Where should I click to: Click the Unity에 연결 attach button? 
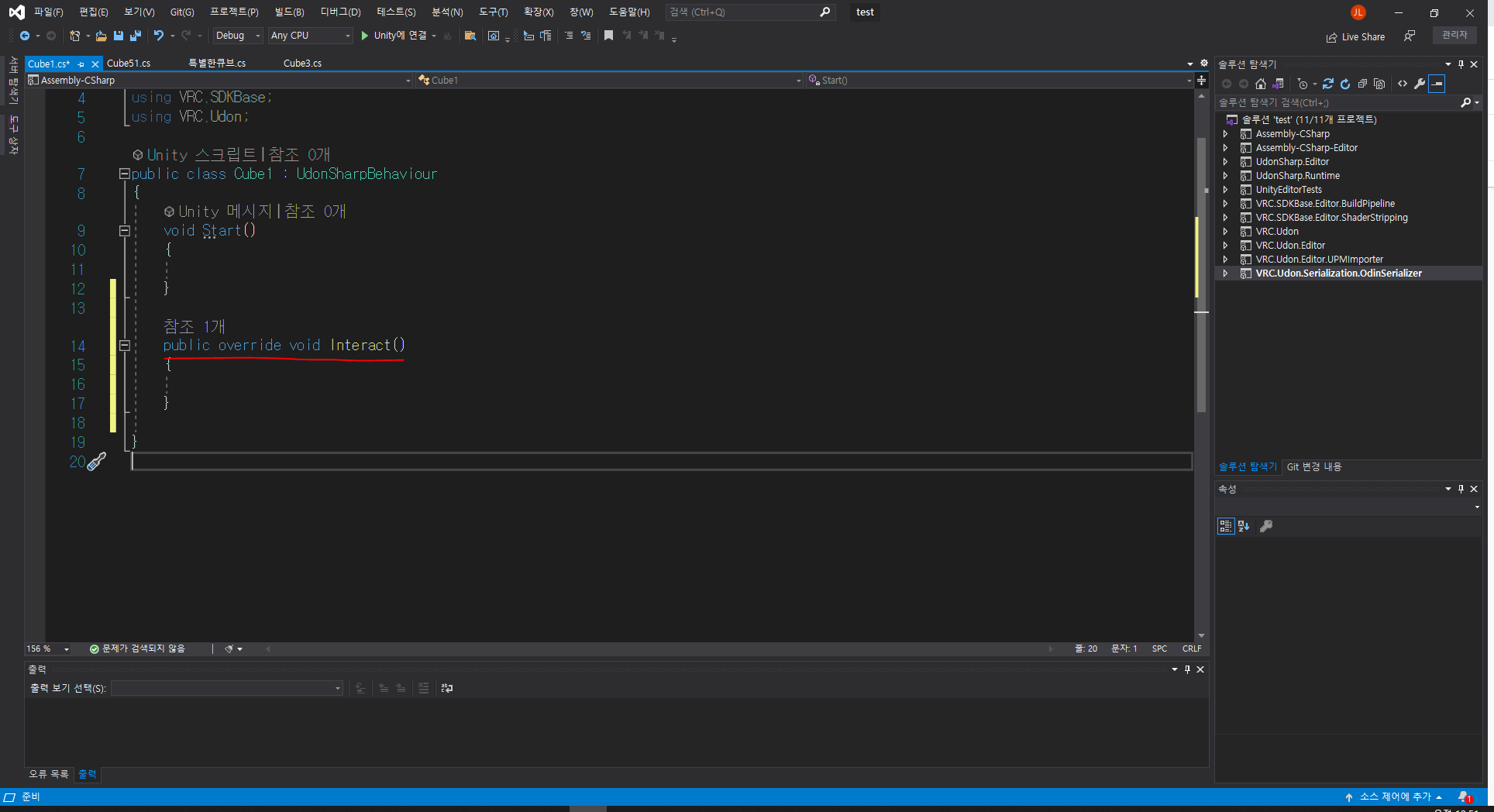(394, 36)
